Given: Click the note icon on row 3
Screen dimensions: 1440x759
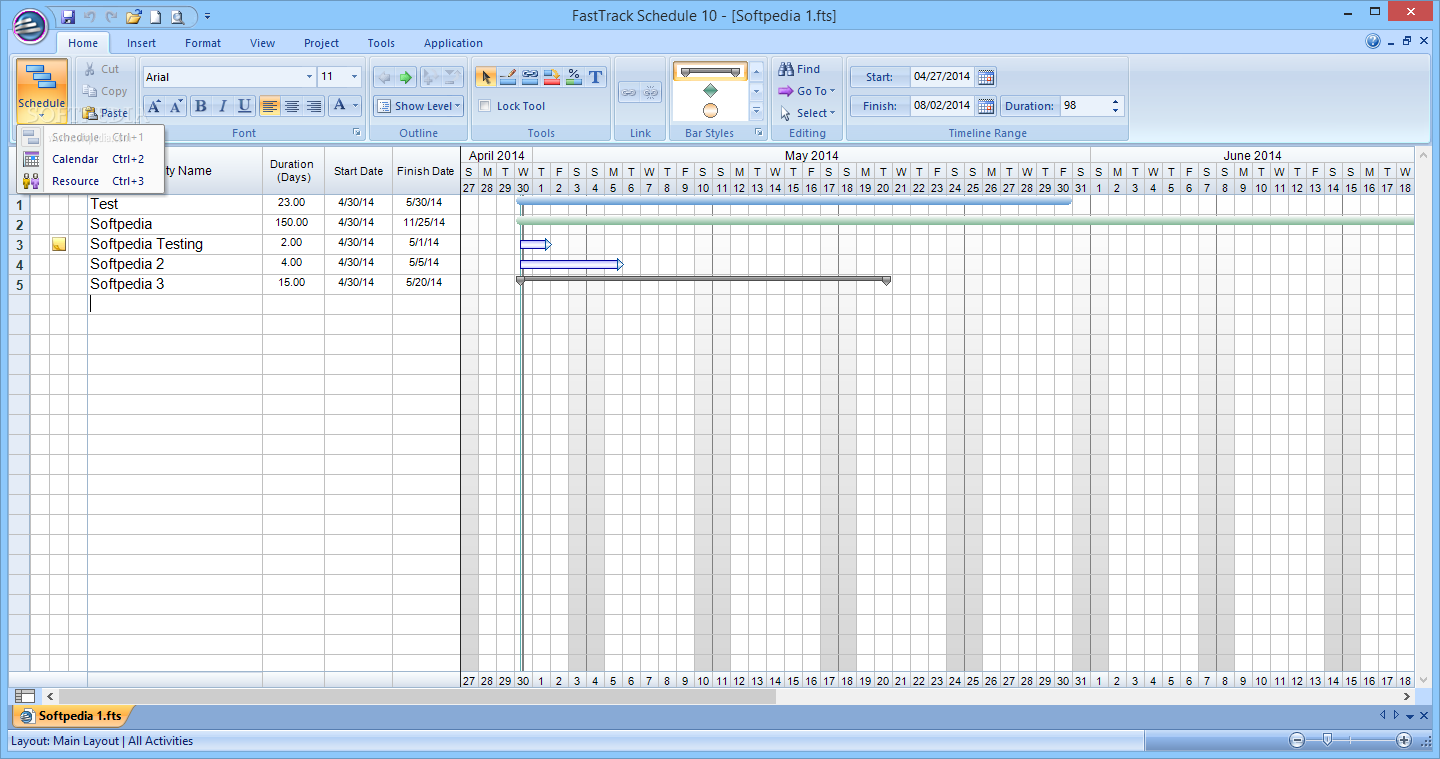Looking at the screenshot, I should (x=59, y=244).
